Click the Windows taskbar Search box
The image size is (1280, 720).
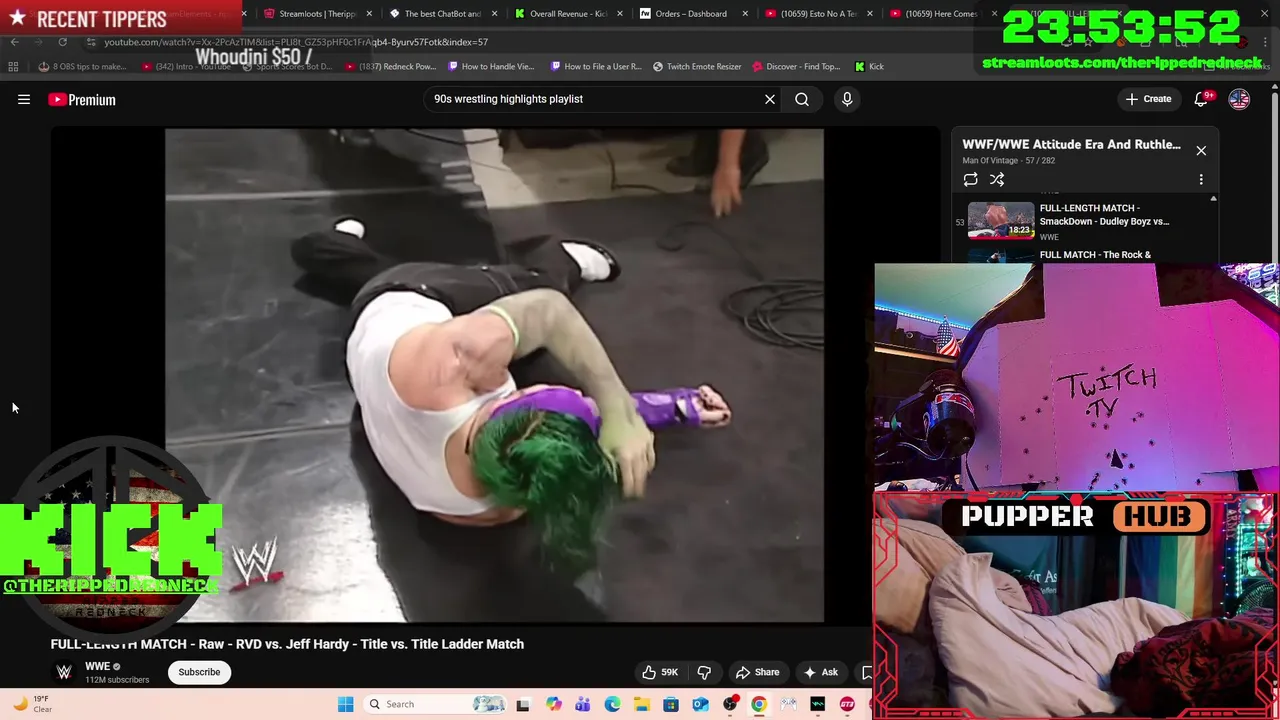click(437, 704)
